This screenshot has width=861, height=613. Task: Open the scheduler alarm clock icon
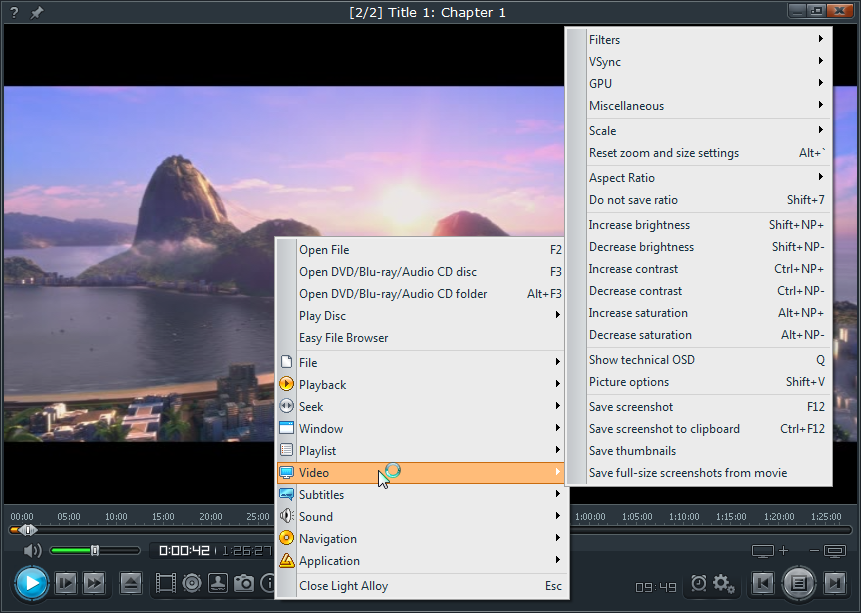coord(698,583)
